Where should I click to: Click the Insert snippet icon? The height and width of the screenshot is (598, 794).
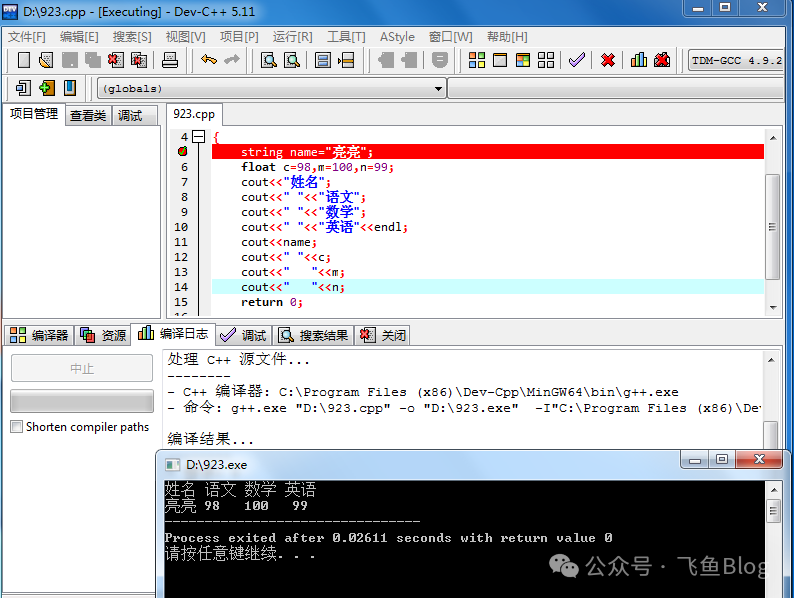click(23, 88)
